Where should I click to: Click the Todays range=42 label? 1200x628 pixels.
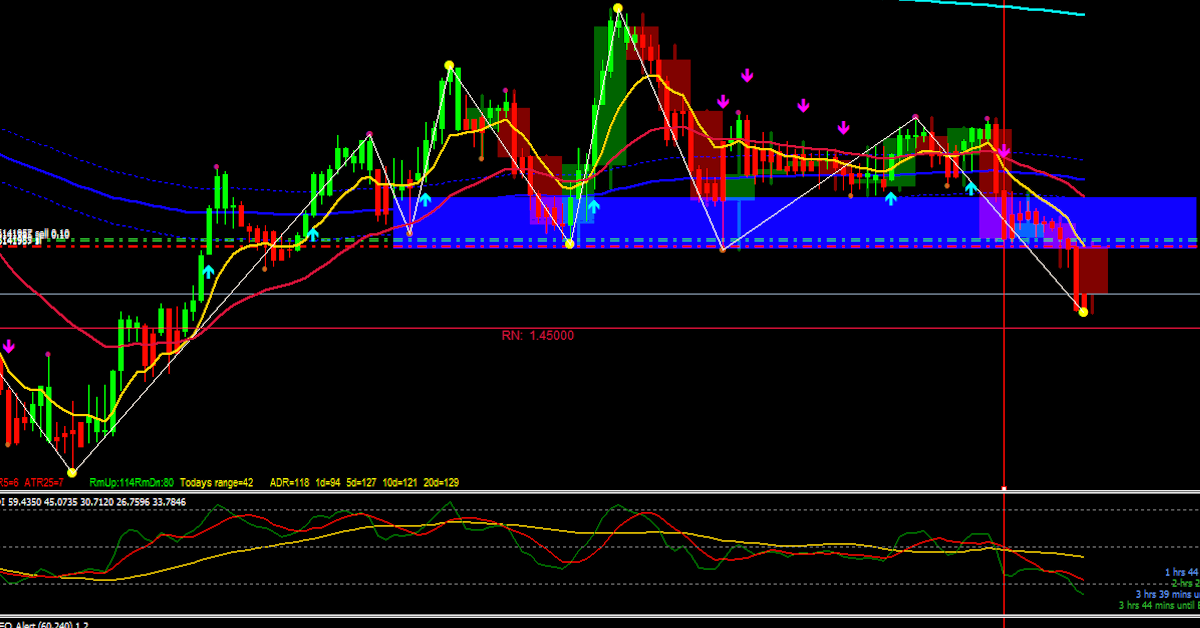click(217, 483)
